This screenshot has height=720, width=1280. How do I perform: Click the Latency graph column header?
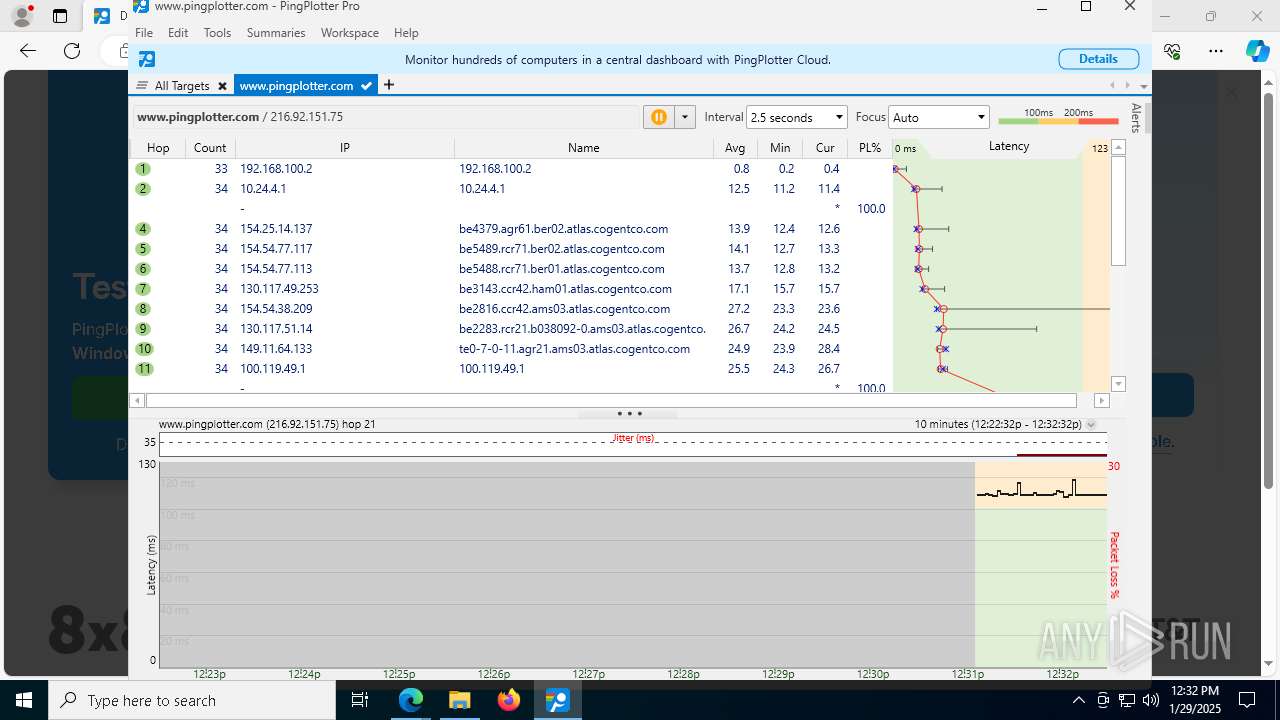pos(1008,146)
